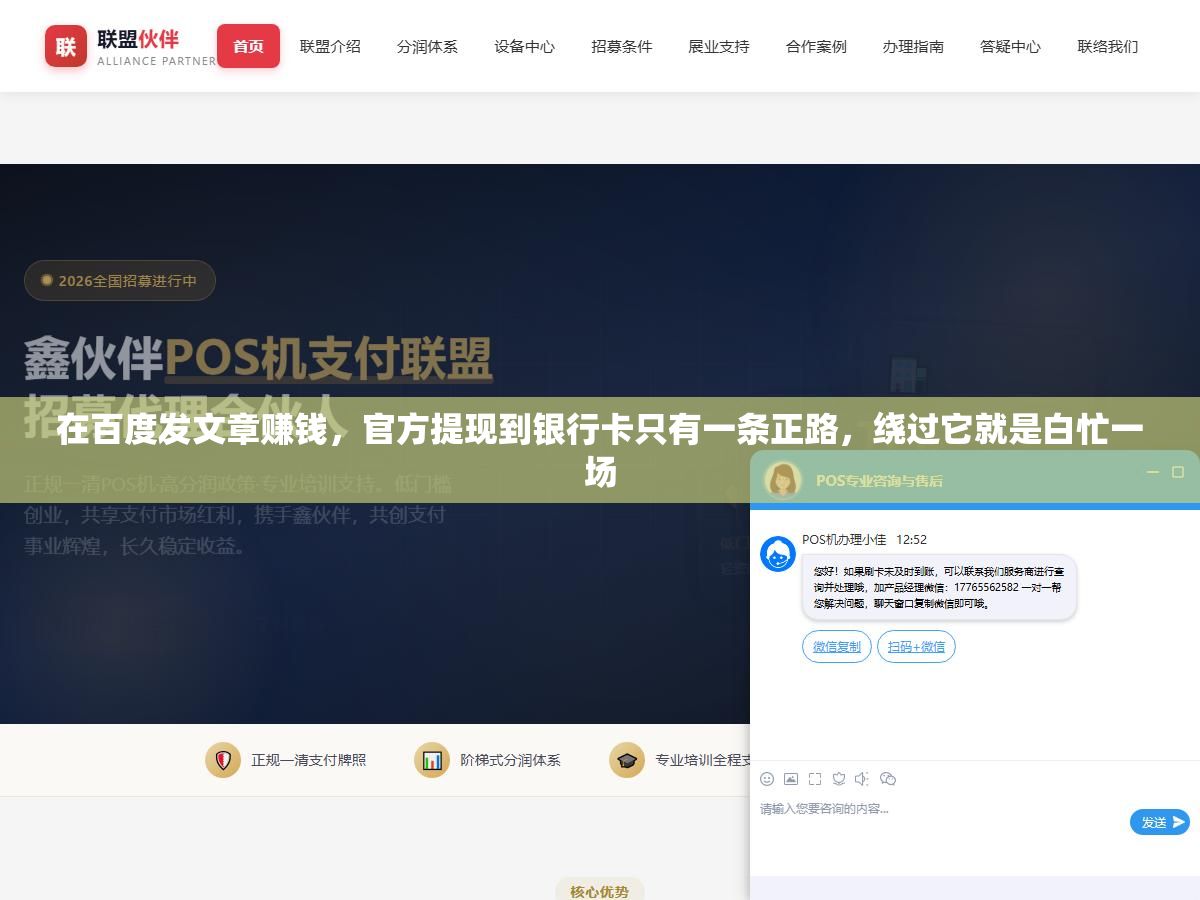This screenshot has height=900, width=1200.
Task: Click the graduation cap icon beside 专业培训
Action: coord(627,760)
